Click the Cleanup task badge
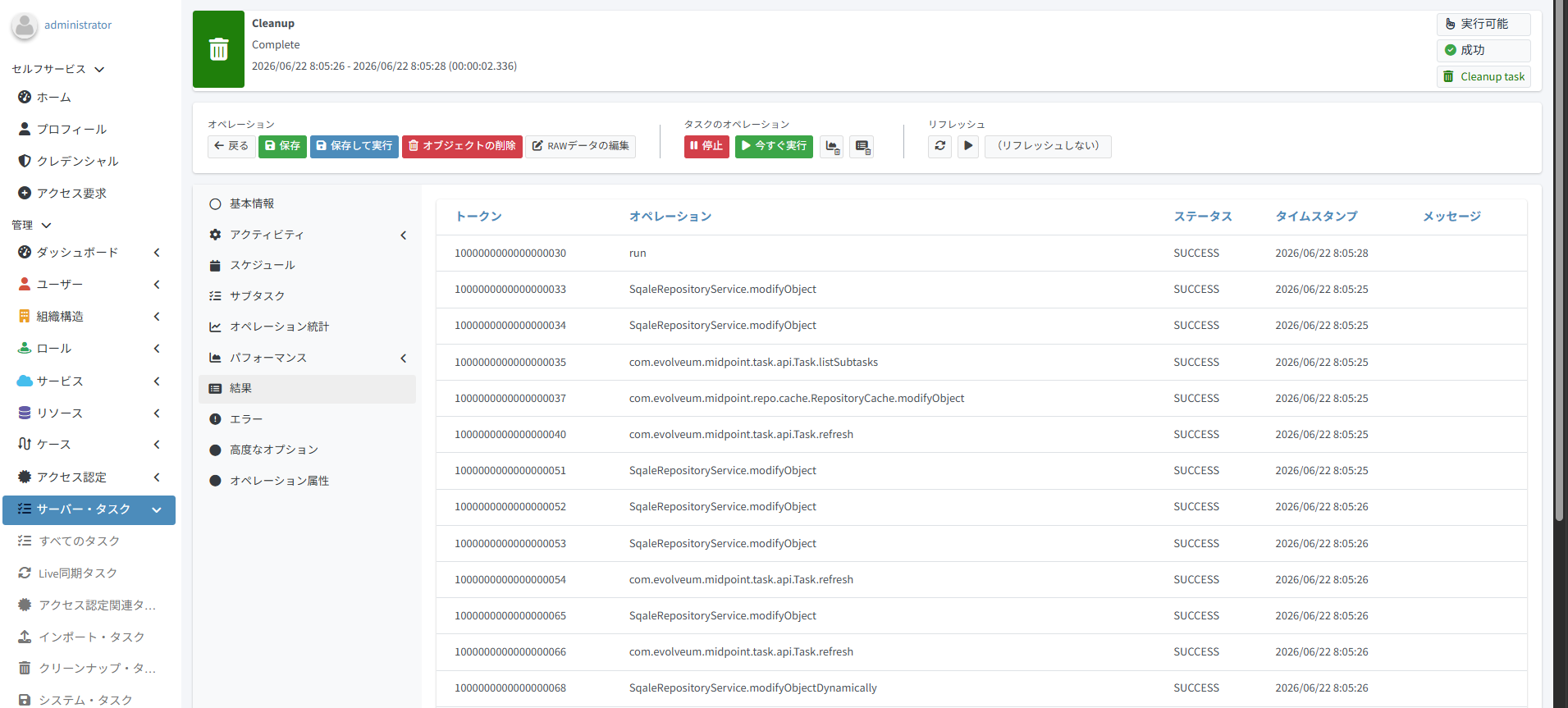The height and width of the screenshot is (708, 1568). (x=1483, y=76)
